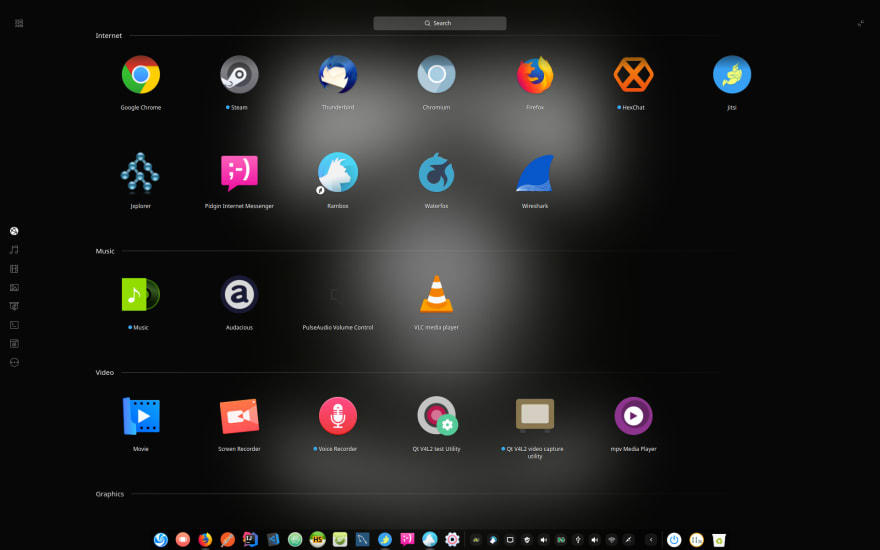The image size is (880, 550).
Task: Launch VLC media player
Action: tap(436, 294)
